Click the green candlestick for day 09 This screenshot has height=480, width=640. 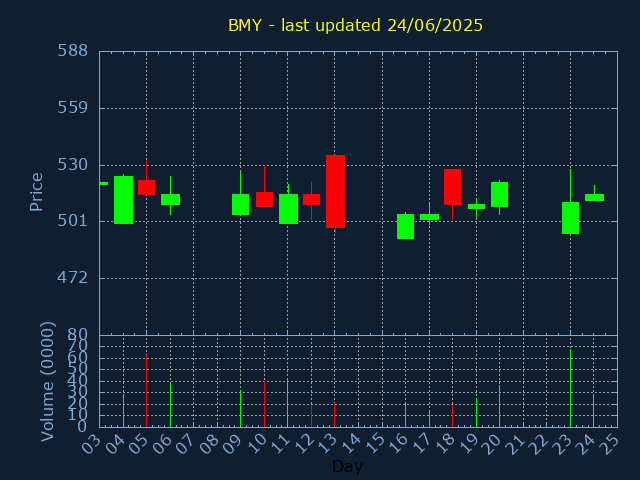tap(240, 204)
